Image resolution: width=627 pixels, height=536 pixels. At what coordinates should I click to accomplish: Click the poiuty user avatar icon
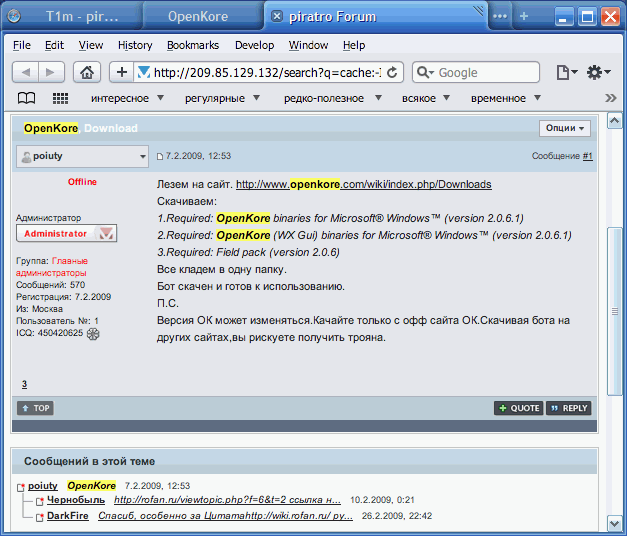[26, 157]
